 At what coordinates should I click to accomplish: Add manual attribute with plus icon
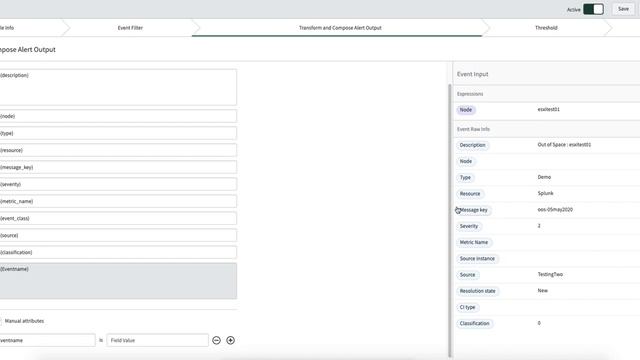230,340
